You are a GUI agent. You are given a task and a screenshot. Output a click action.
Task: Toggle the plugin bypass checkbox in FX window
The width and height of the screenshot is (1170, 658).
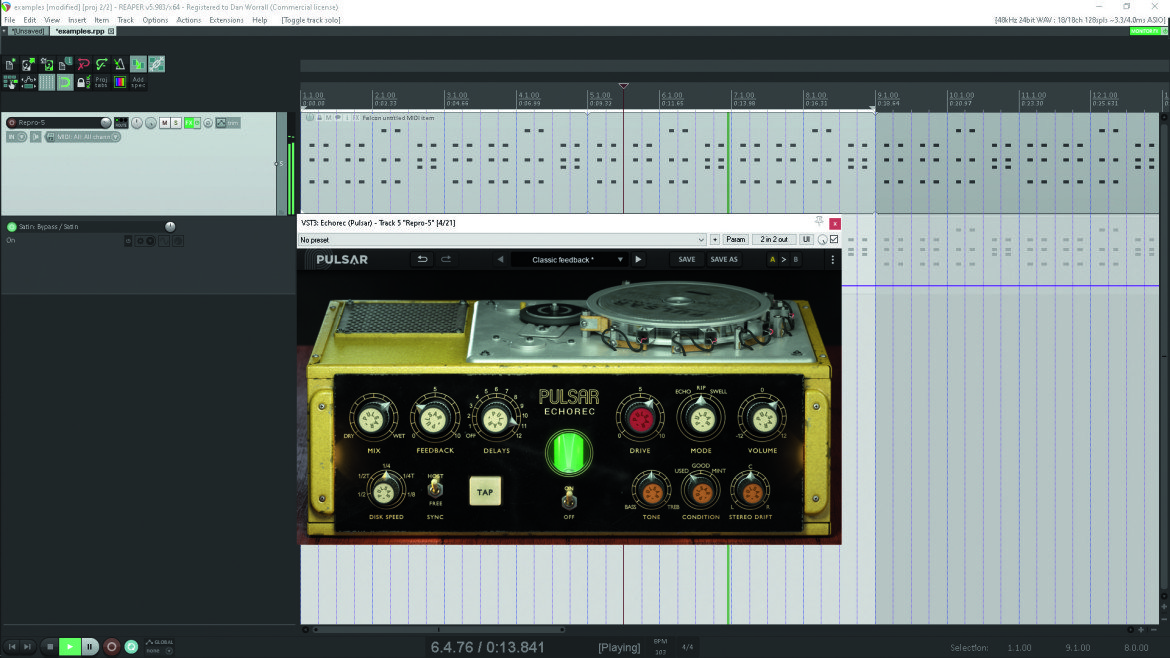[834, 239]
